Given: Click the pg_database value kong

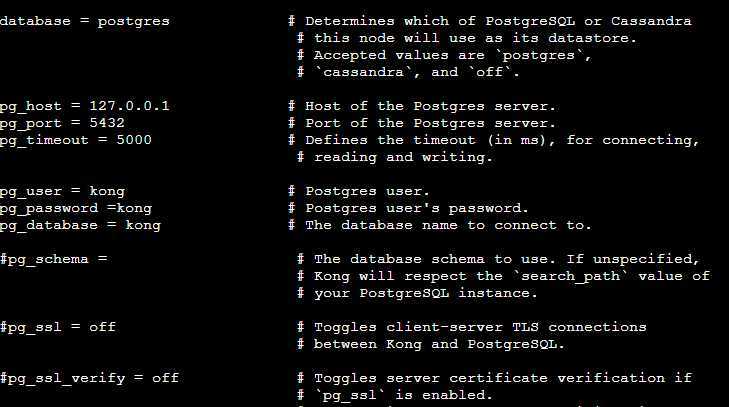Looking at the screenshot, I should pos(143,226).
